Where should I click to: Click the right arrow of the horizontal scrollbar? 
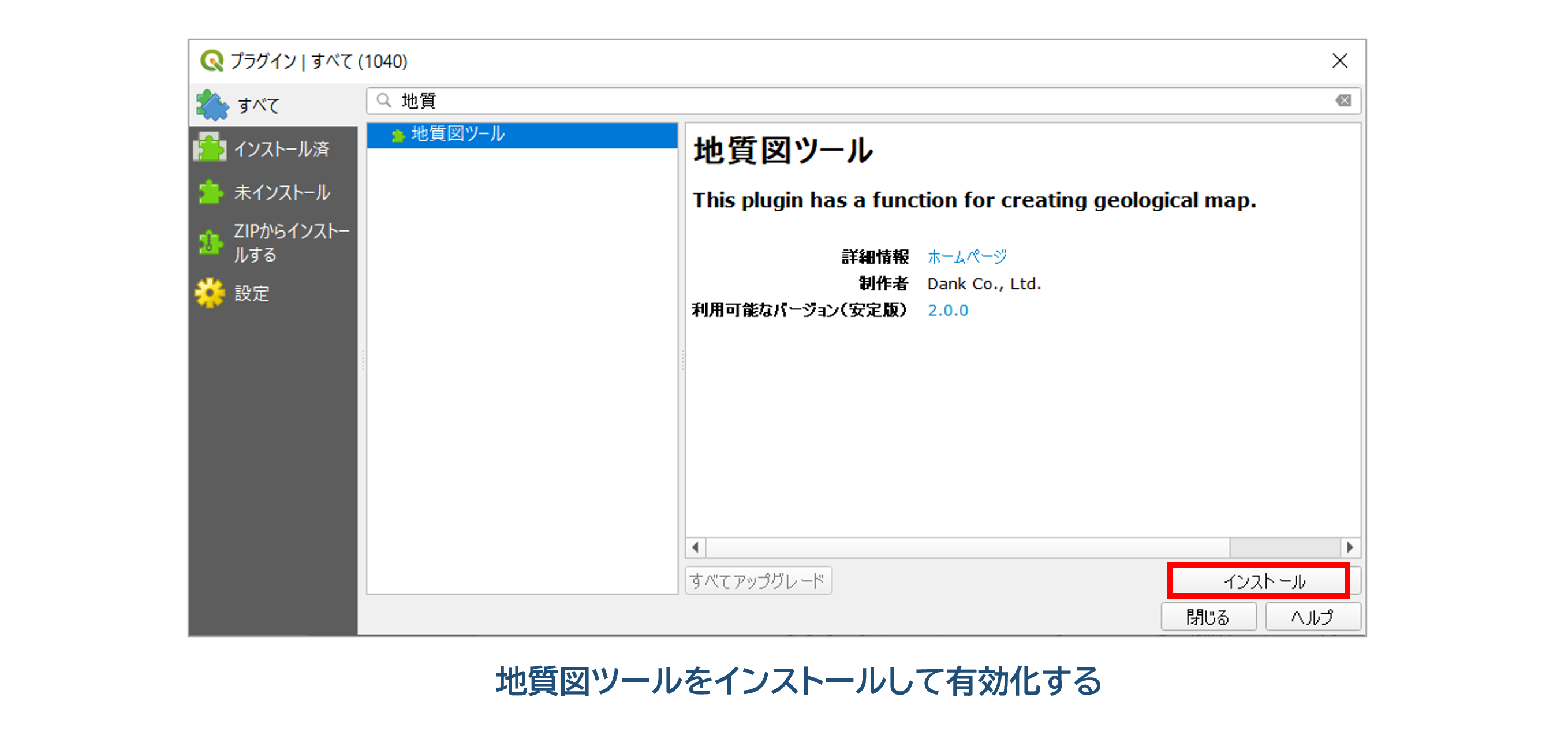[1350, 547]
